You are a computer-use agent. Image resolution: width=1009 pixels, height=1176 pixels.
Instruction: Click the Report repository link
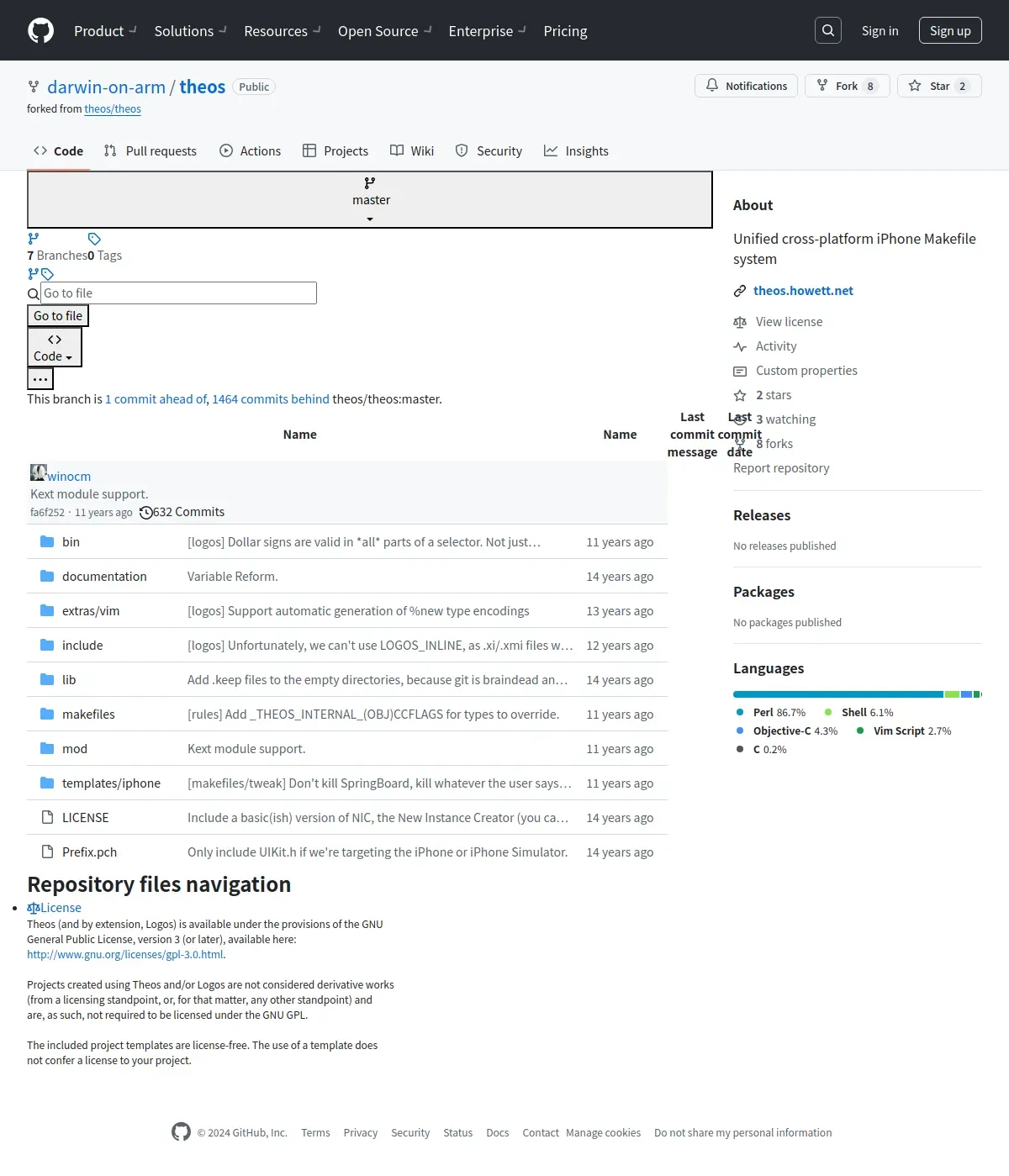(x=781, y=468)
